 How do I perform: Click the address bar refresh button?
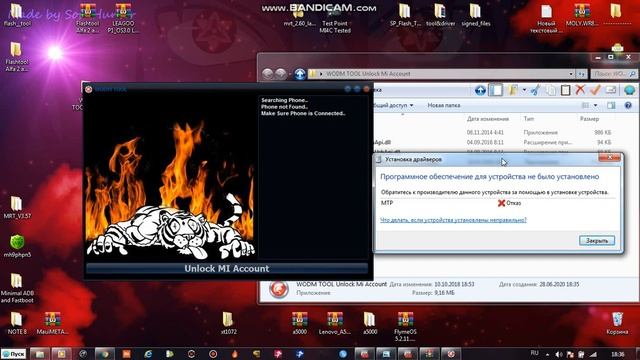[581, 74]
